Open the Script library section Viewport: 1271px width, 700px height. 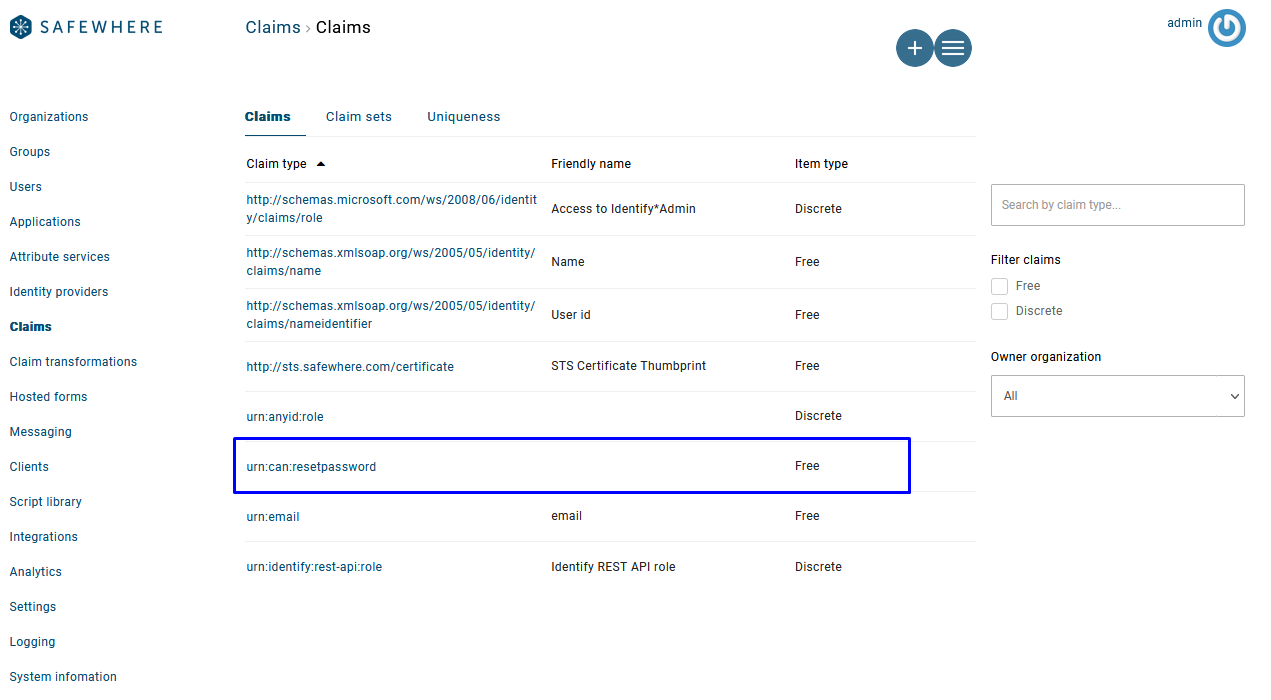46,502
